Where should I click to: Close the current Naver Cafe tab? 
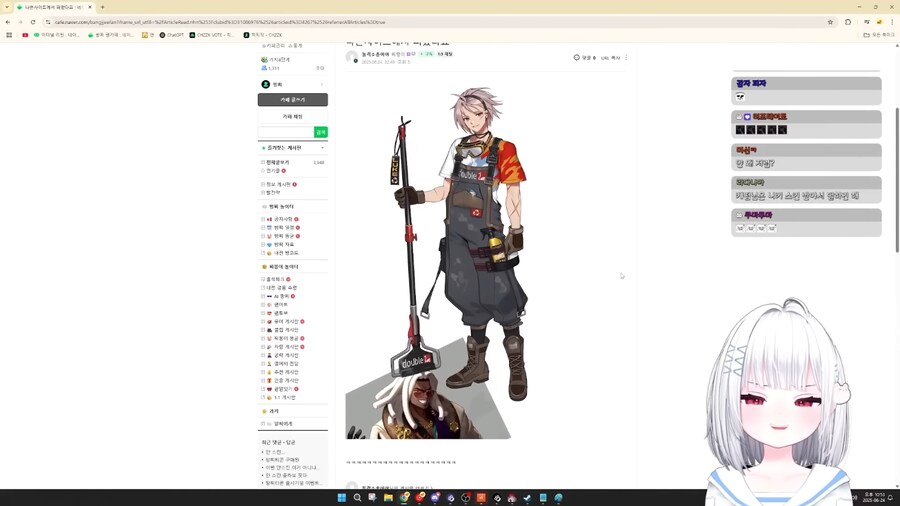90,7
